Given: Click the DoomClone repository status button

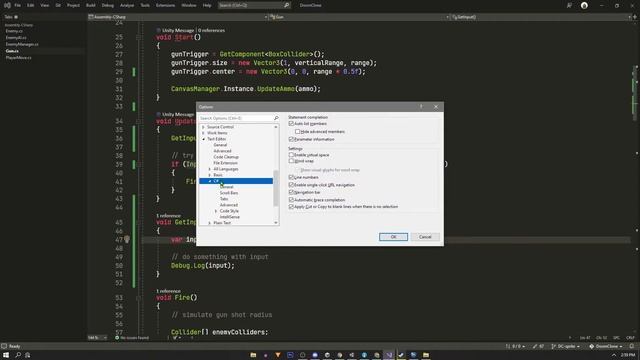Looking at the screenshot, I should [606, 346].
